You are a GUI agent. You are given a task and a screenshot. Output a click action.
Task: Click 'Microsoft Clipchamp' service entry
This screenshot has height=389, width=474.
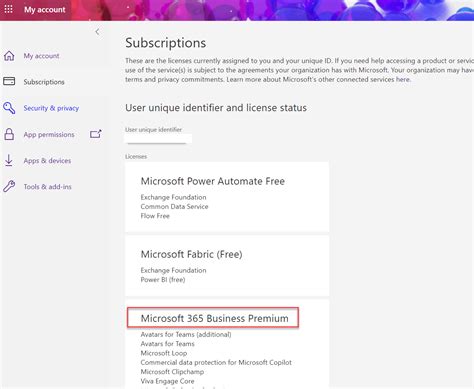172,372
